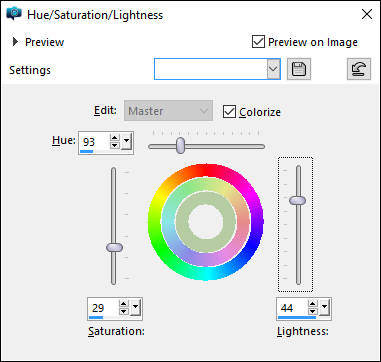Uncheck the Colorize checkbox
The image size is (381, 362).
click(x=229, y=112)
